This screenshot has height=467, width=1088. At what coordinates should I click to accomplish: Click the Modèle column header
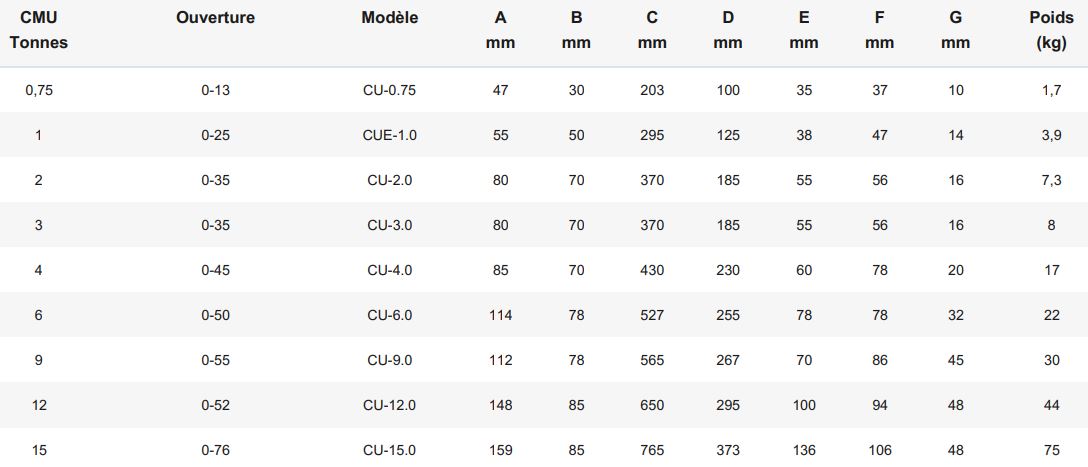[390, 19]
